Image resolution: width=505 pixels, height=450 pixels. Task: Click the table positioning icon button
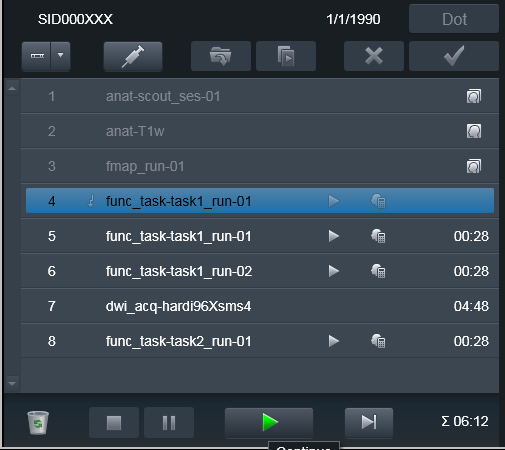(37, 56)
